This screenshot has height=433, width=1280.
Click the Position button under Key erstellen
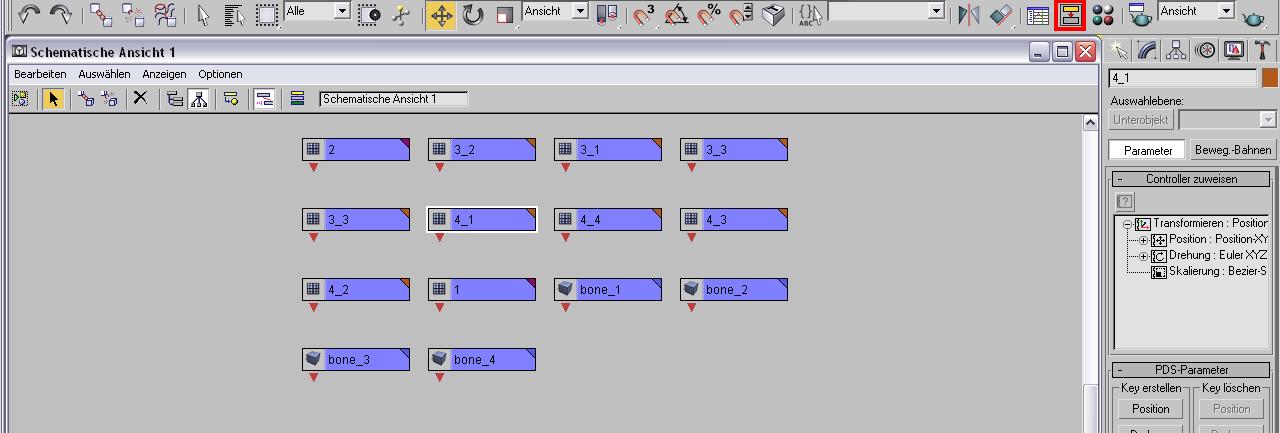[x=1151, y=409]
